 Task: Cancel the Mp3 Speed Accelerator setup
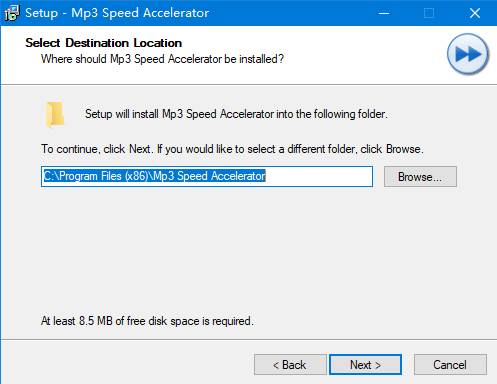[450, 365]
